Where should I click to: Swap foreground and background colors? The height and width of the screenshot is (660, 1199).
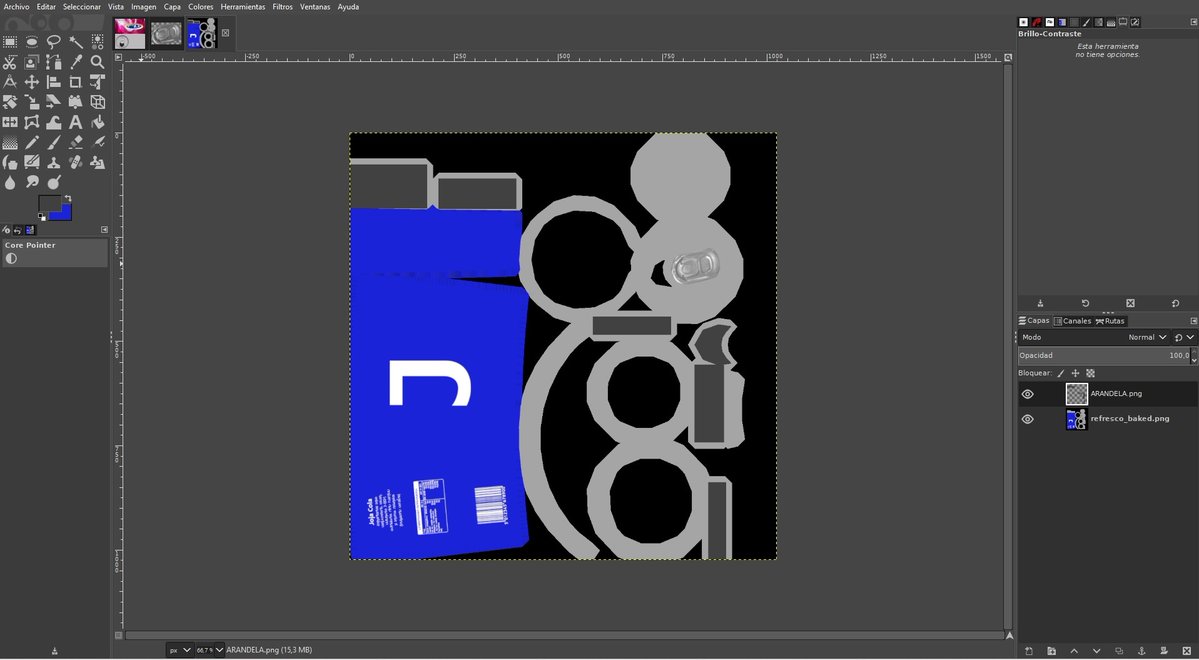[x=68, y=199]
